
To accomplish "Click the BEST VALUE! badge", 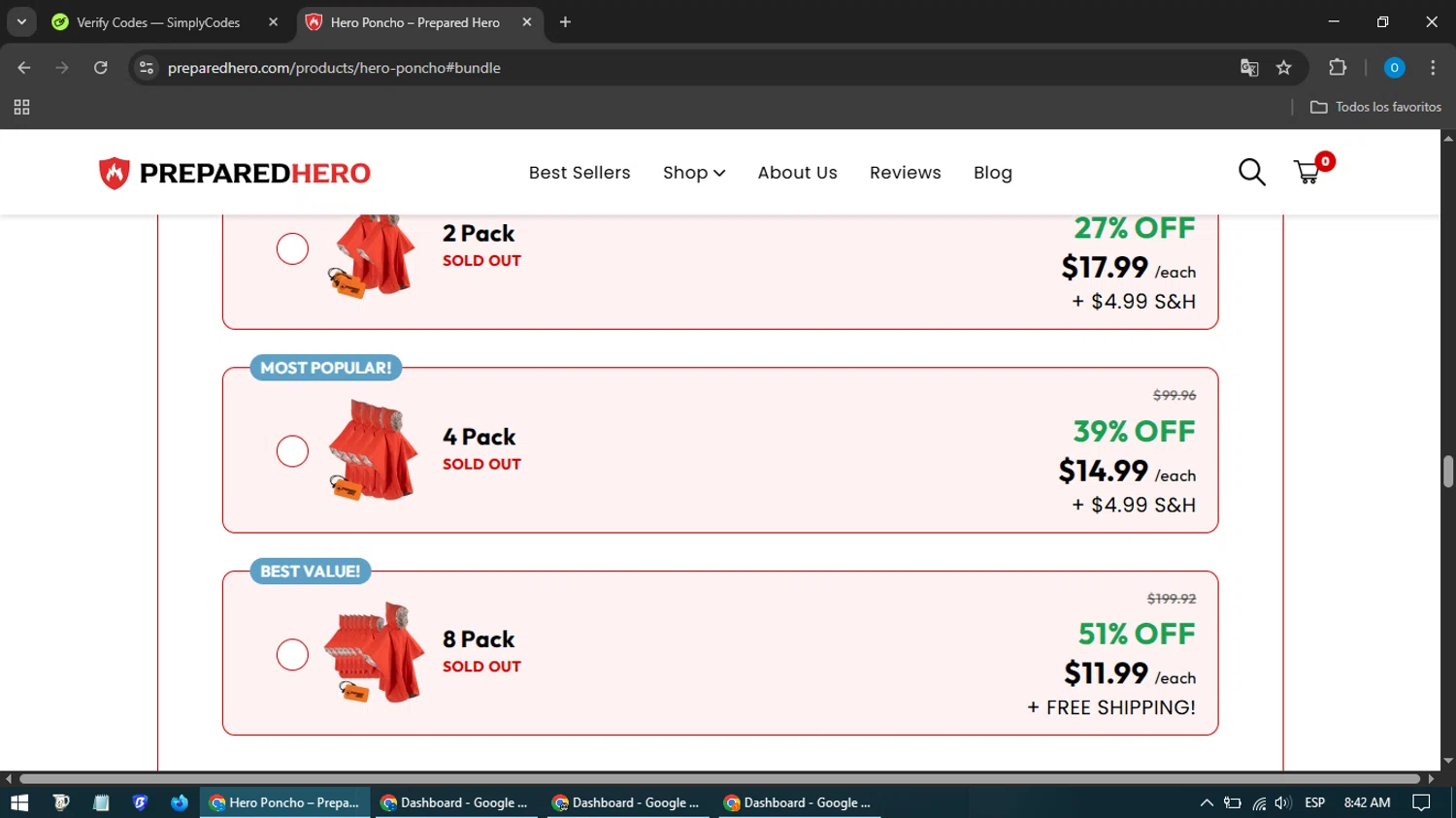I will point(310,572).
